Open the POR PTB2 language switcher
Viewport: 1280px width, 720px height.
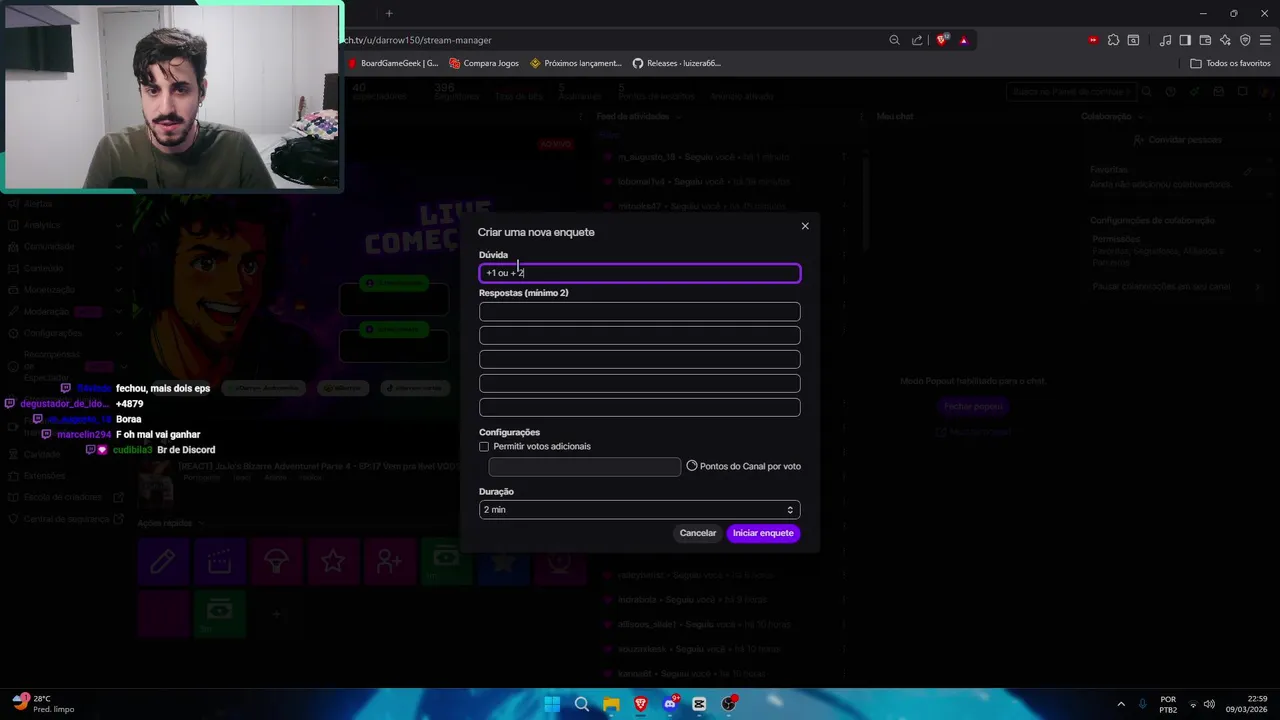click(x=1168, y=704)
